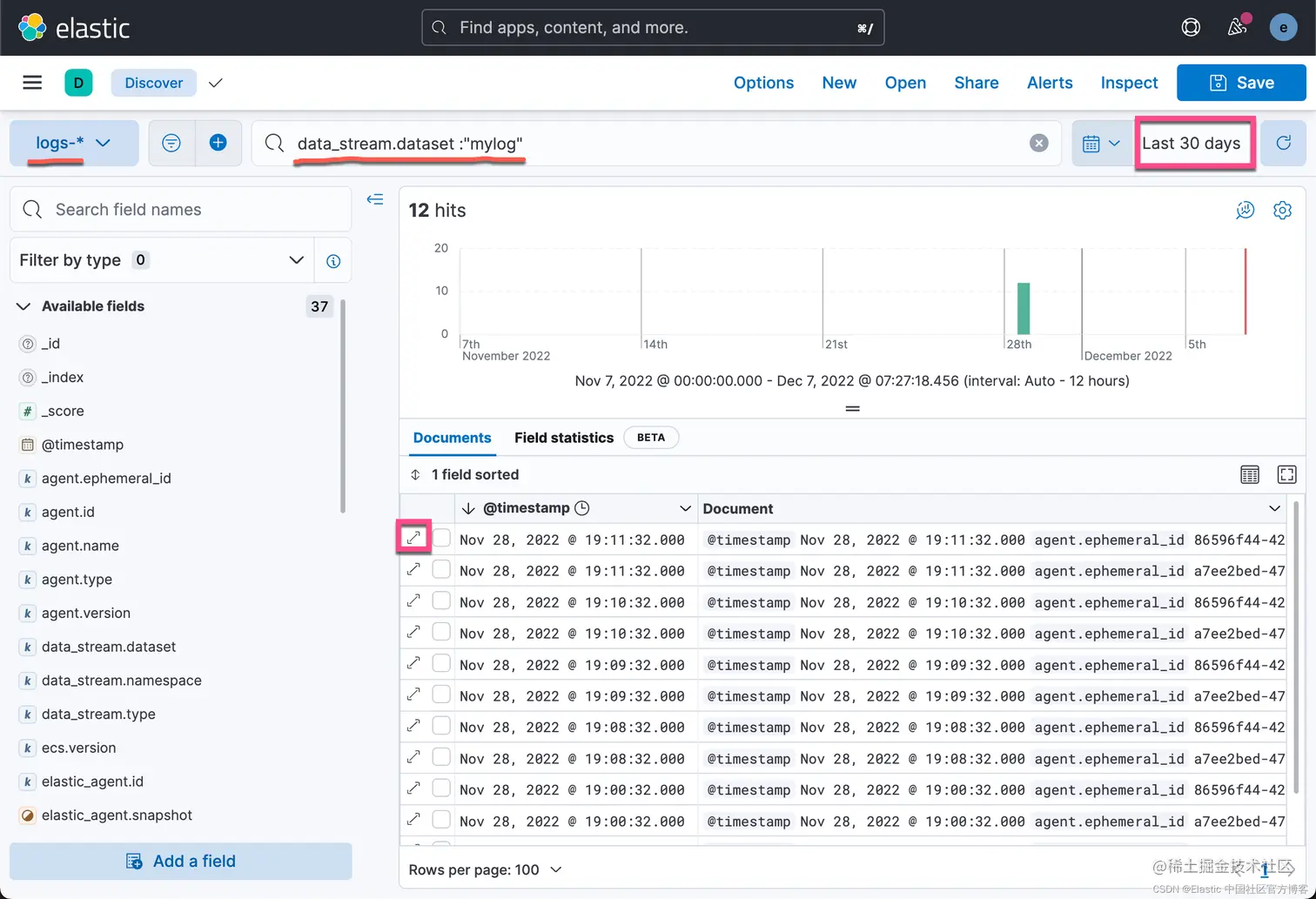This screenshot has height=899, width=1316.
Task: Focus the Search field names input
Action: click(x=181, y=209)
